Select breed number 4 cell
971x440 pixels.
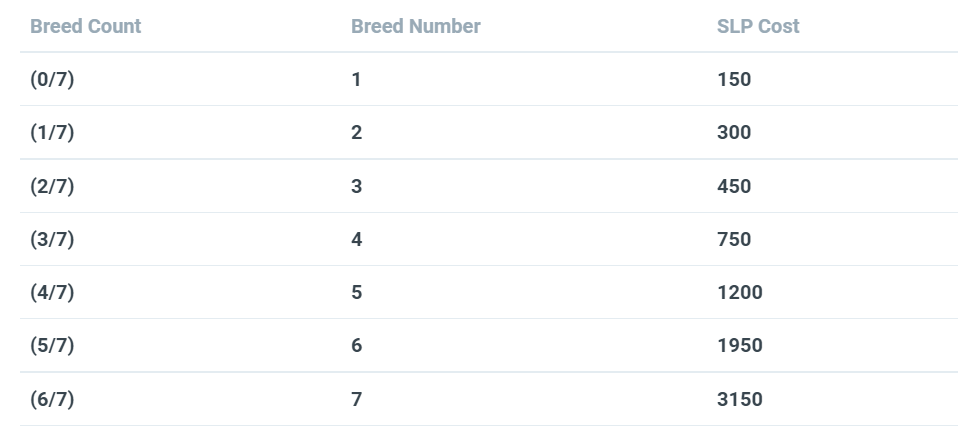point(357,239)
